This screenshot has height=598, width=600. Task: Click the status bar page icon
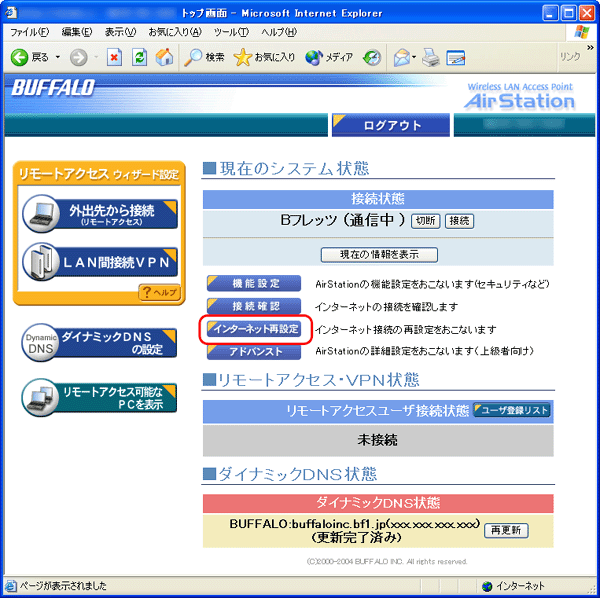[11, 586]
